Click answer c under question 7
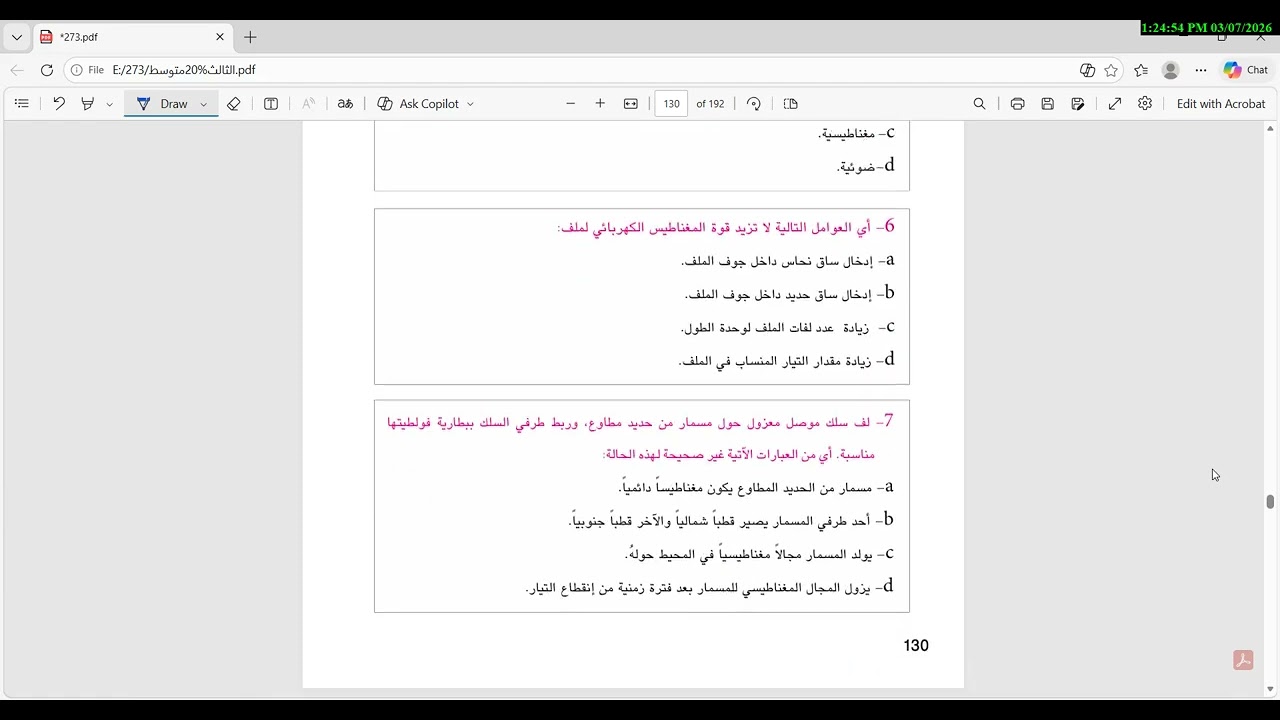Screen dimensions: 1280x720 pyautogui.click(x=760, y=554)
